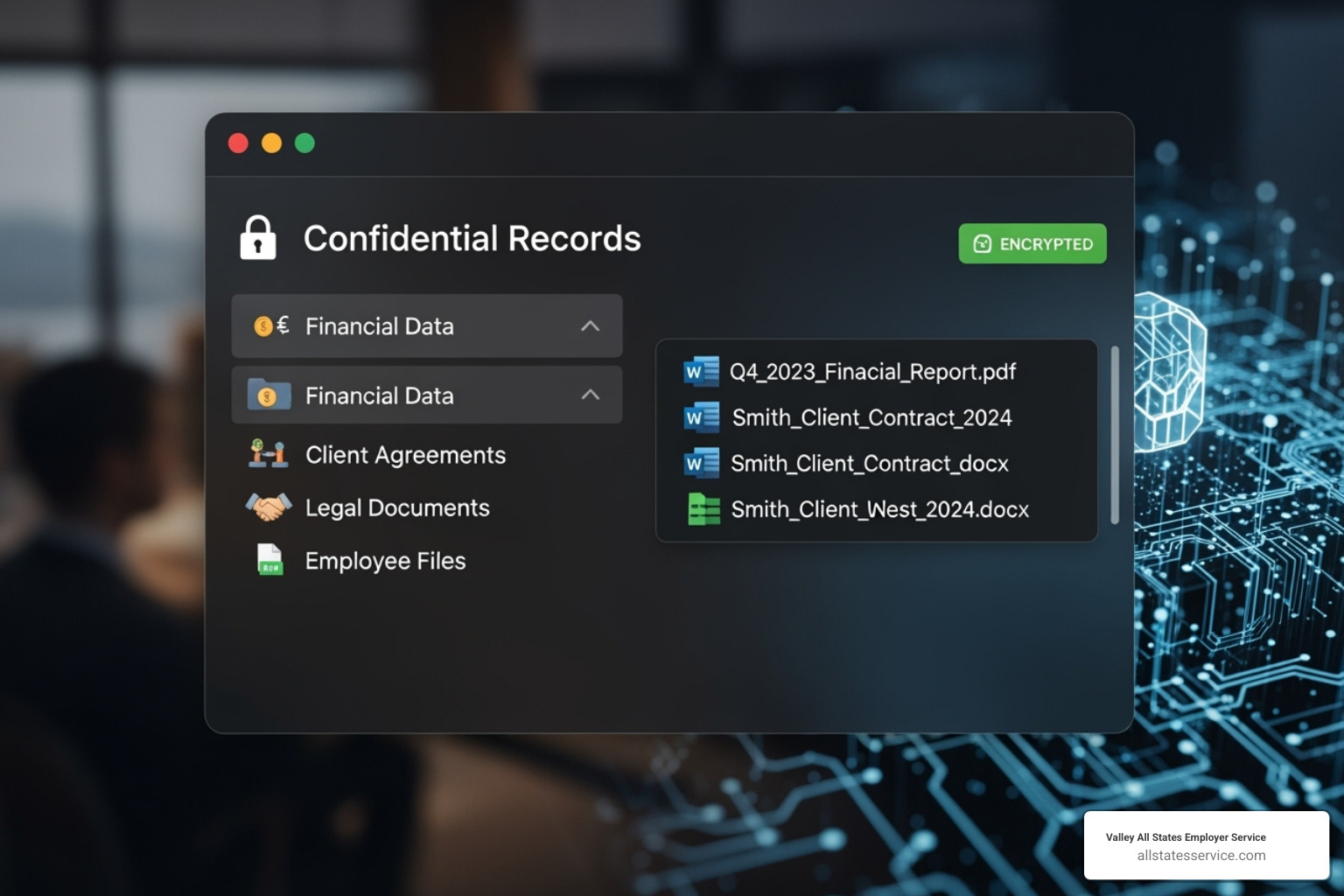Click the handshake icon for Legal Documents

[x=269, y=507]
